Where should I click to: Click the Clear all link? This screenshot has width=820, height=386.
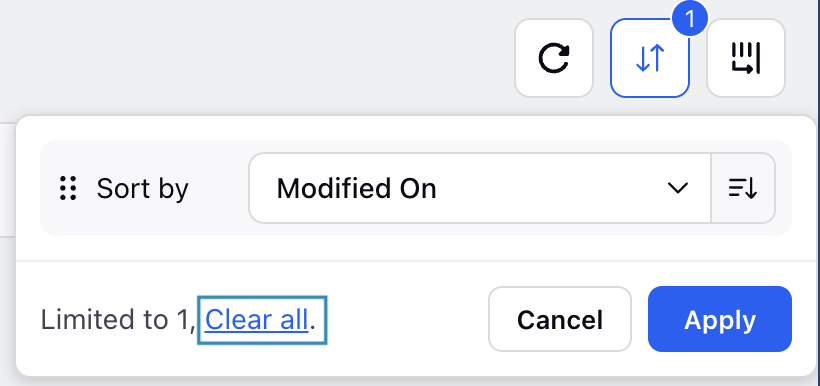pyautogui.click(x=256, y=320)
